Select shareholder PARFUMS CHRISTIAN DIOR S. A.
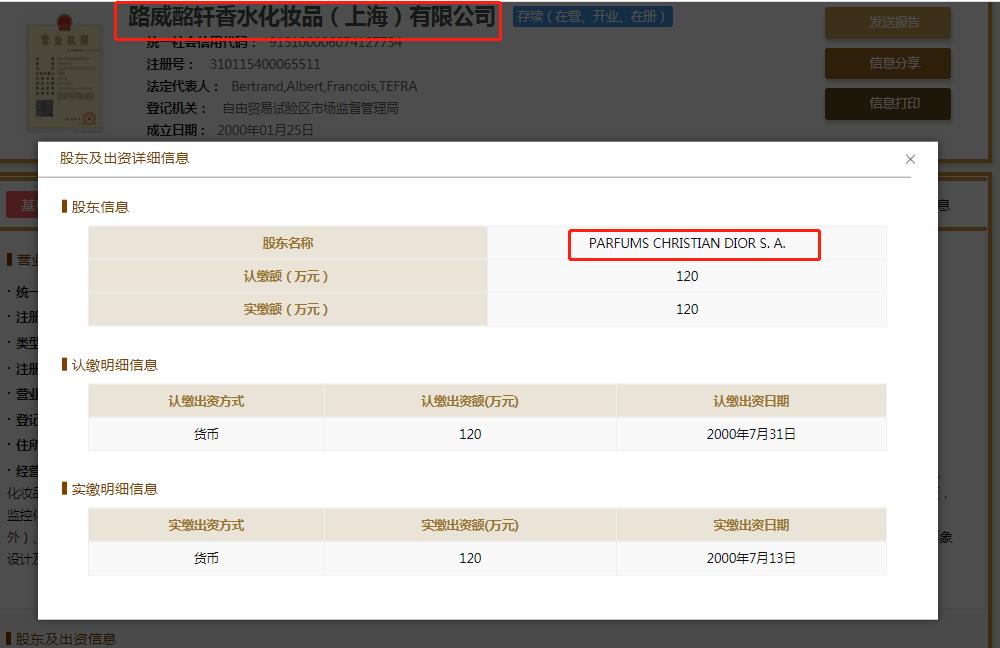 point(687,243)
